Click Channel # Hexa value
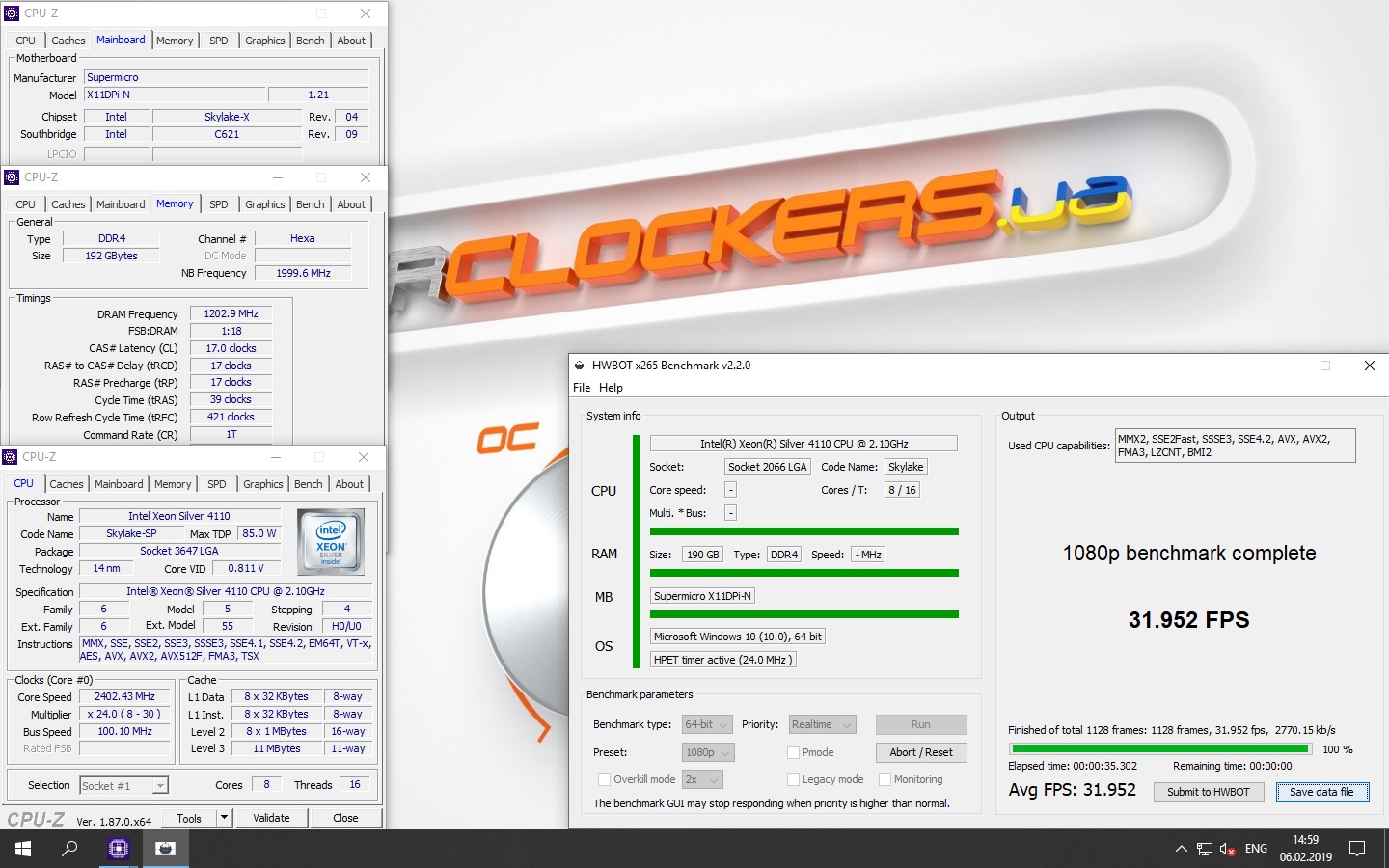This screenshot has height=868, width=1389. pos(302,238)
